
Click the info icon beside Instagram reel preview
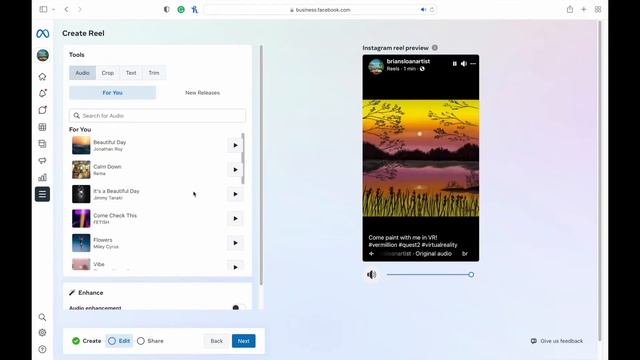click(x=435, y=48)
